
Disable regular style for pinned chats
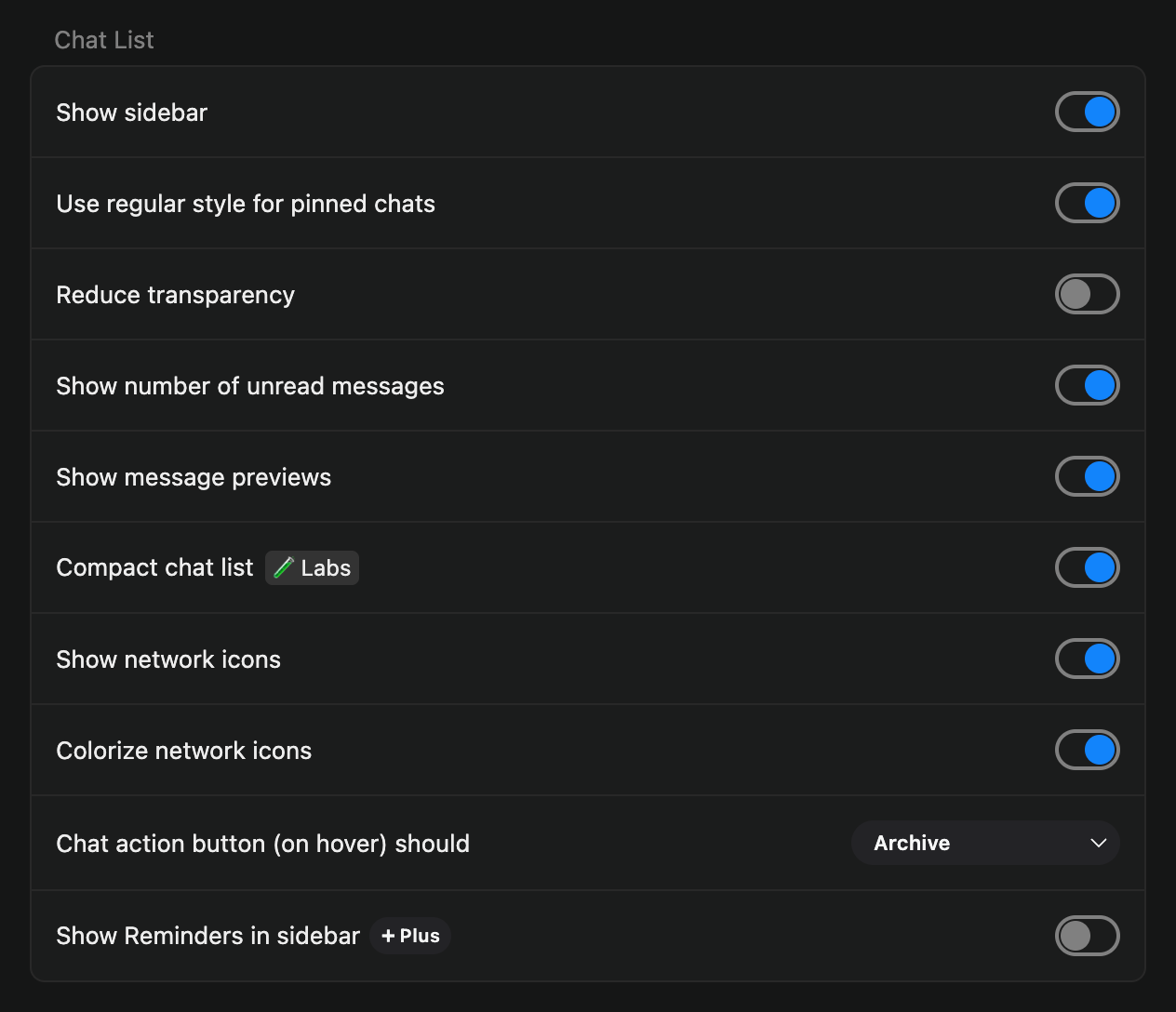(x=1087, y=203)
